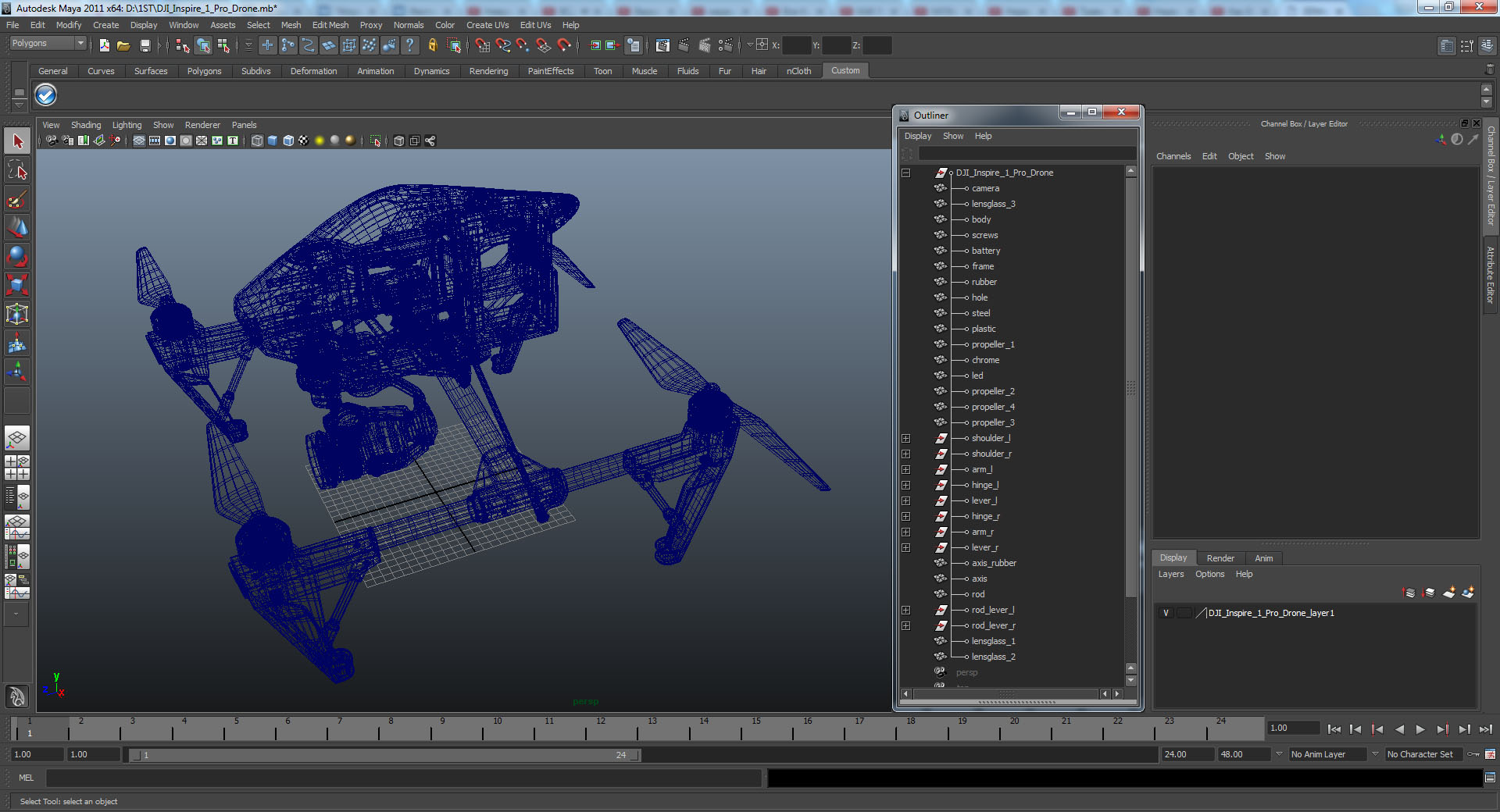Select the Scale tool cube icon
This screenshot has height=812, width=1500.
17,285
